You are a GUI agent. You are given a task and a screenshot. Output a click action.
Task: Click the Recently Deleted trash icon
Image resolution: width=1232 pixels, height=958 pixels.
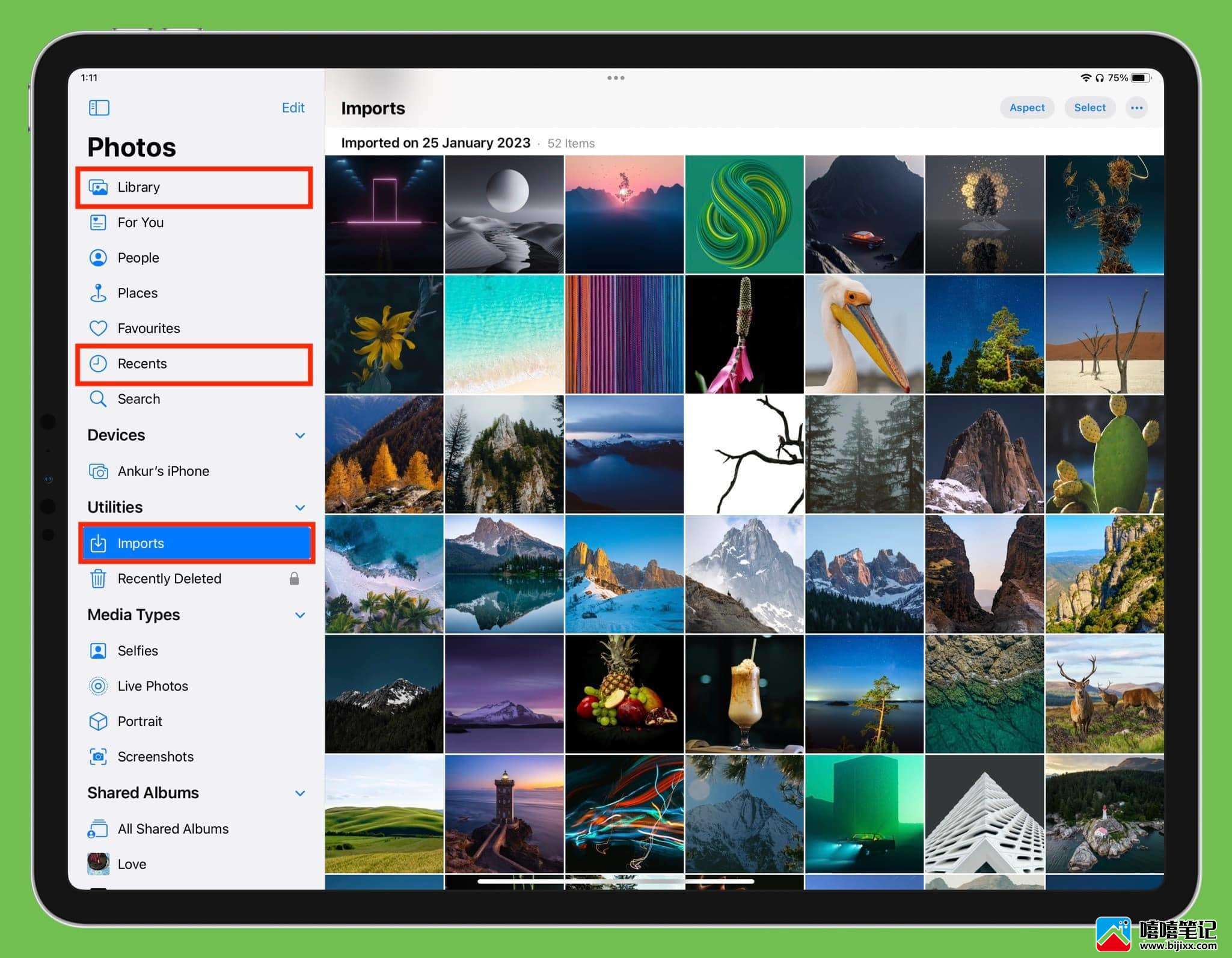pyautogui.click(x=99, y=578)
